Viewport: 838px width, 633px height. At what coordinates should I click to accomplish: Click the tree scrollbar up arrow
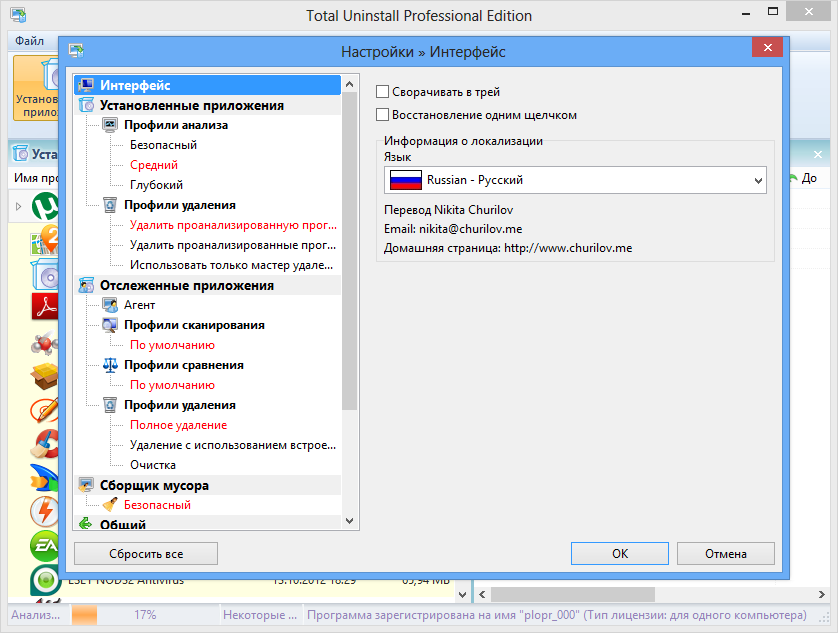[x=350, y=84]
